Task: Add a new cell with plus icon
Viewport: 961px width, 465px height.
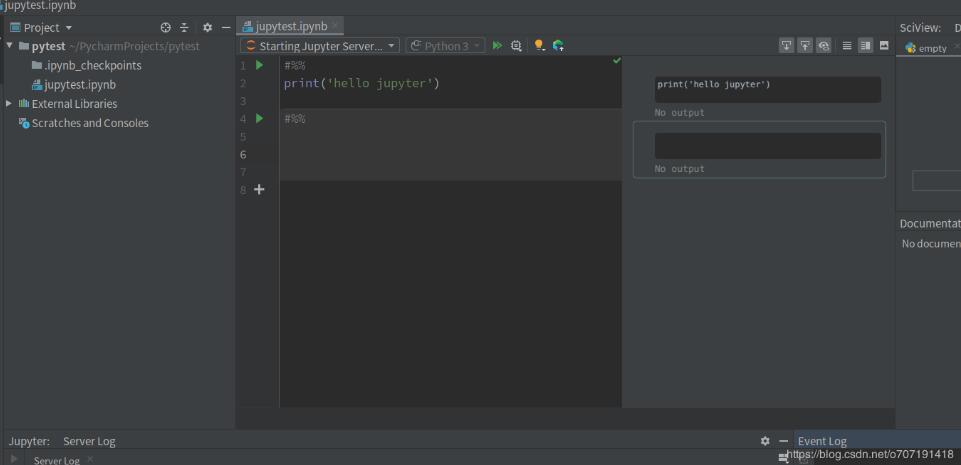Action: (x=260, y=189)
